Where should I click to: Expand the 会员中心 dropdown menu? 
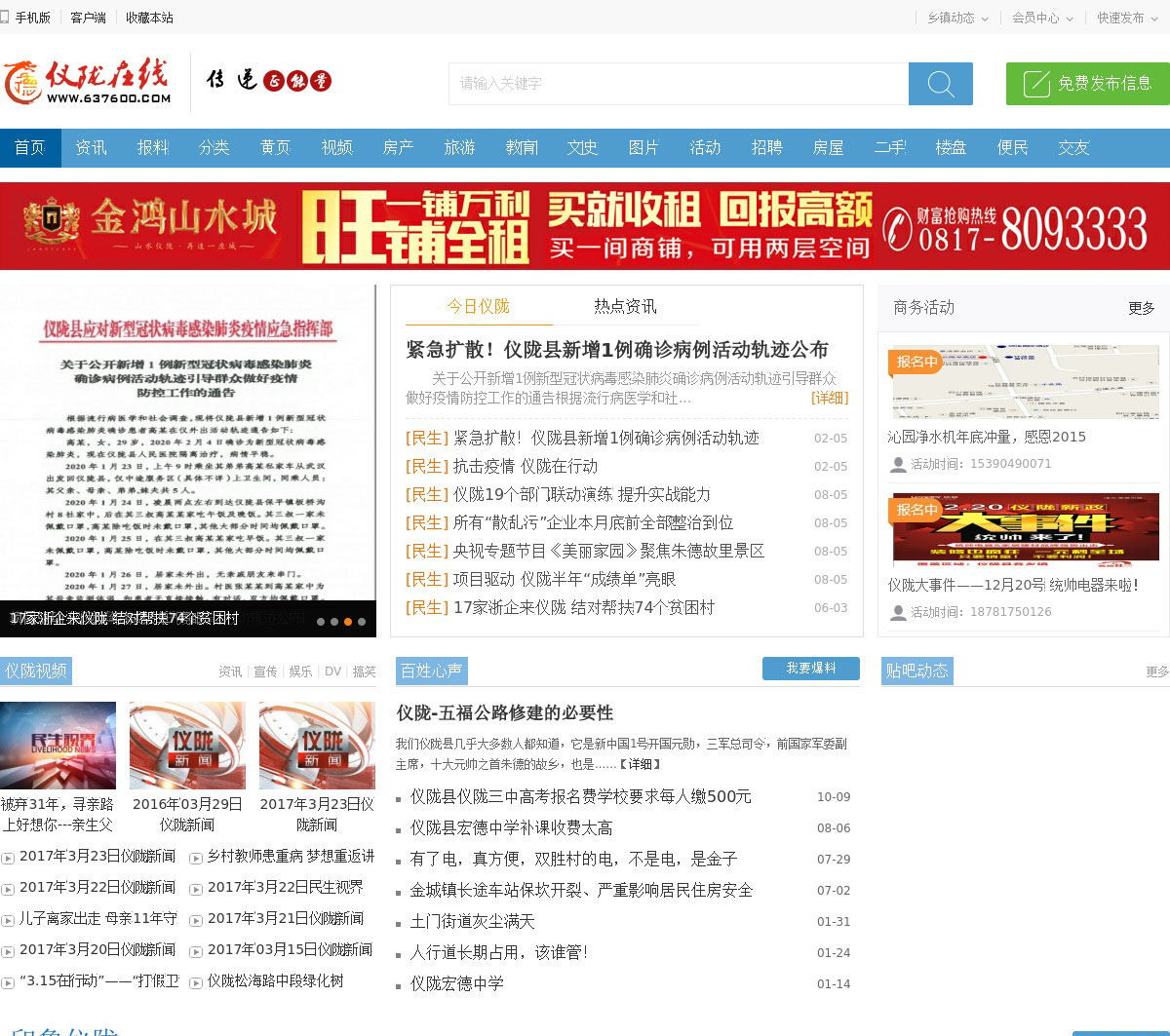[x=1042, y=18]
